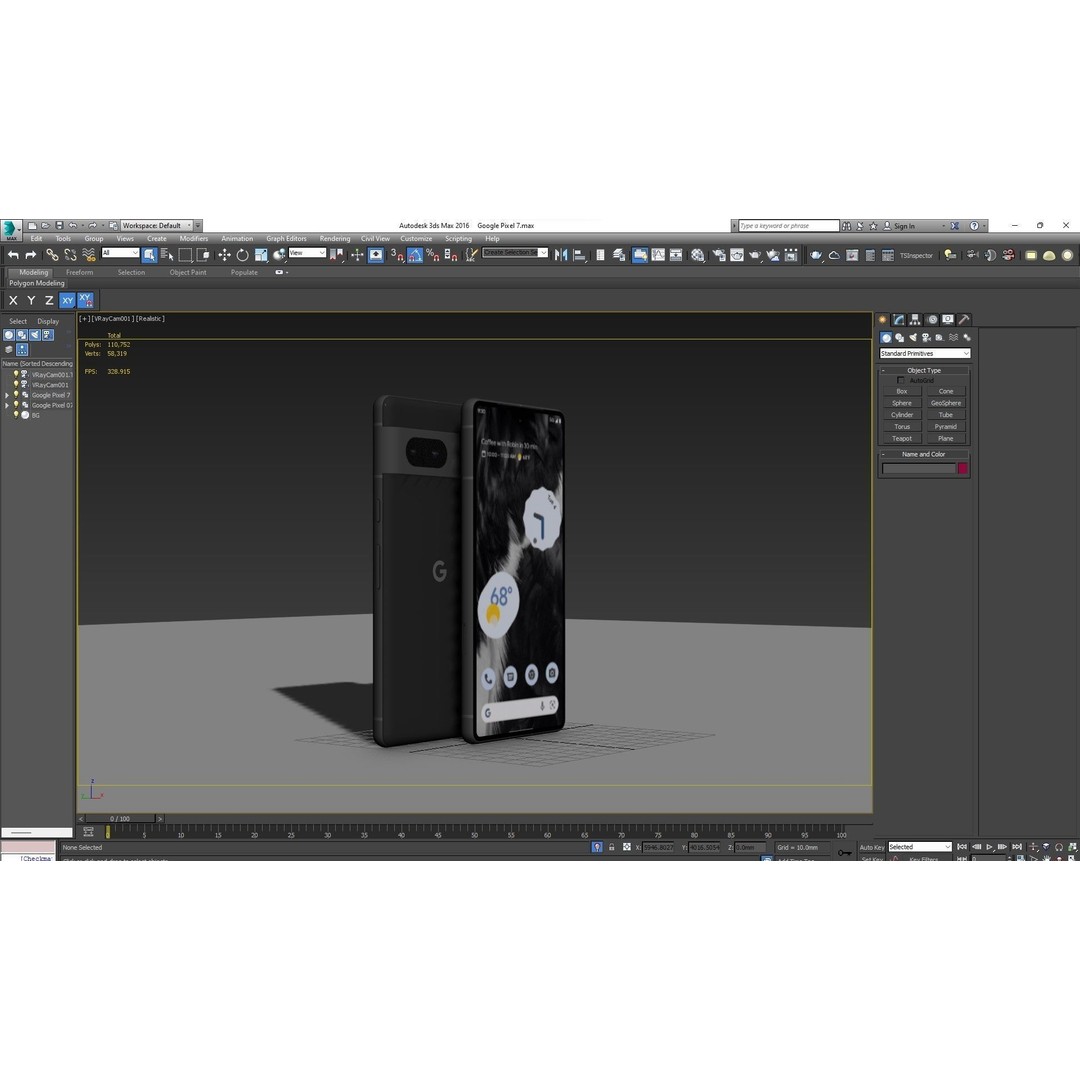The image size is (1080, 1080).
Task: Choose the Select and Move tool
Action: [225, 255]
